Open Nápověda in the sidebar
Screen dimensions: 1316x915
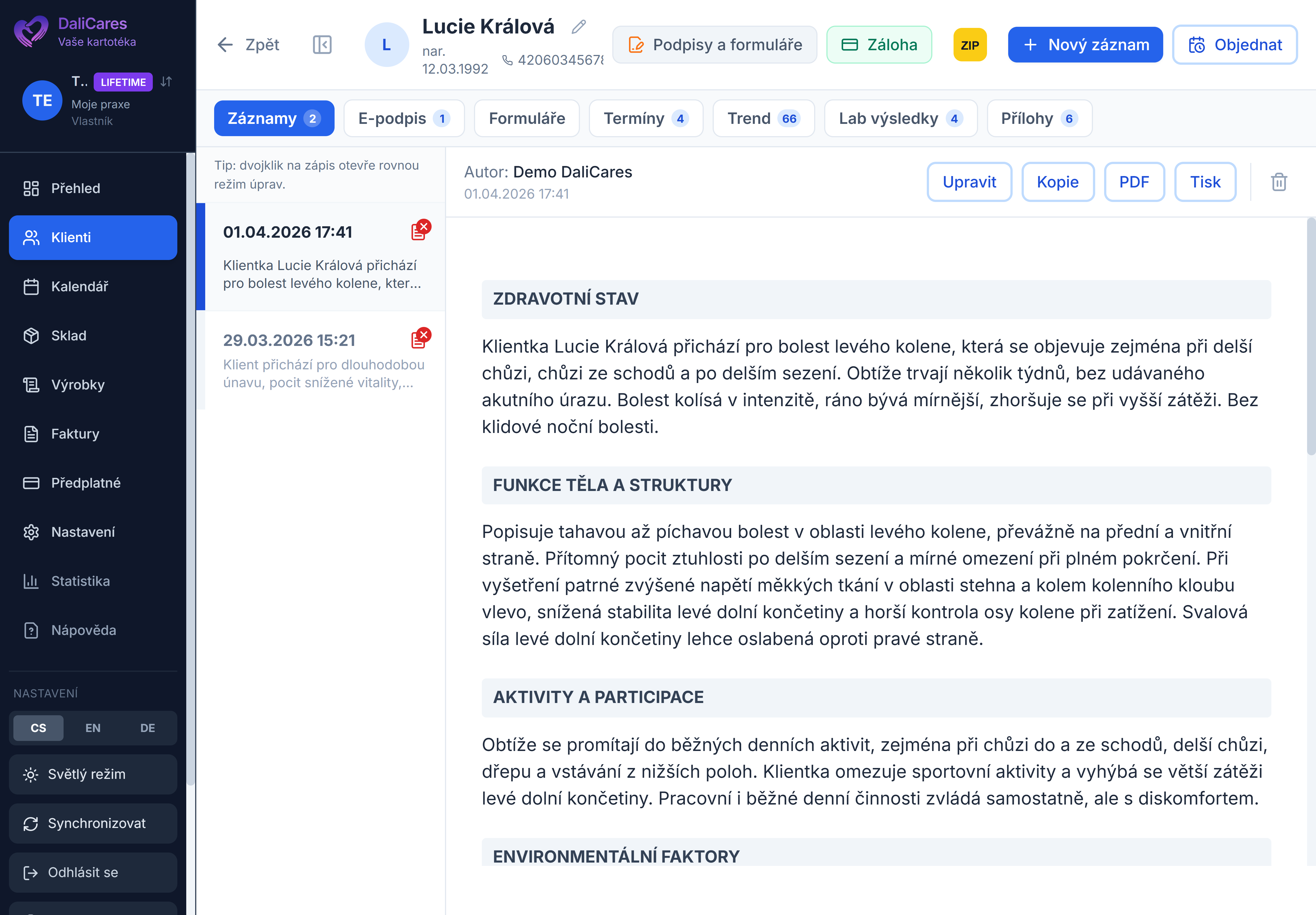(x=93, y=631)
